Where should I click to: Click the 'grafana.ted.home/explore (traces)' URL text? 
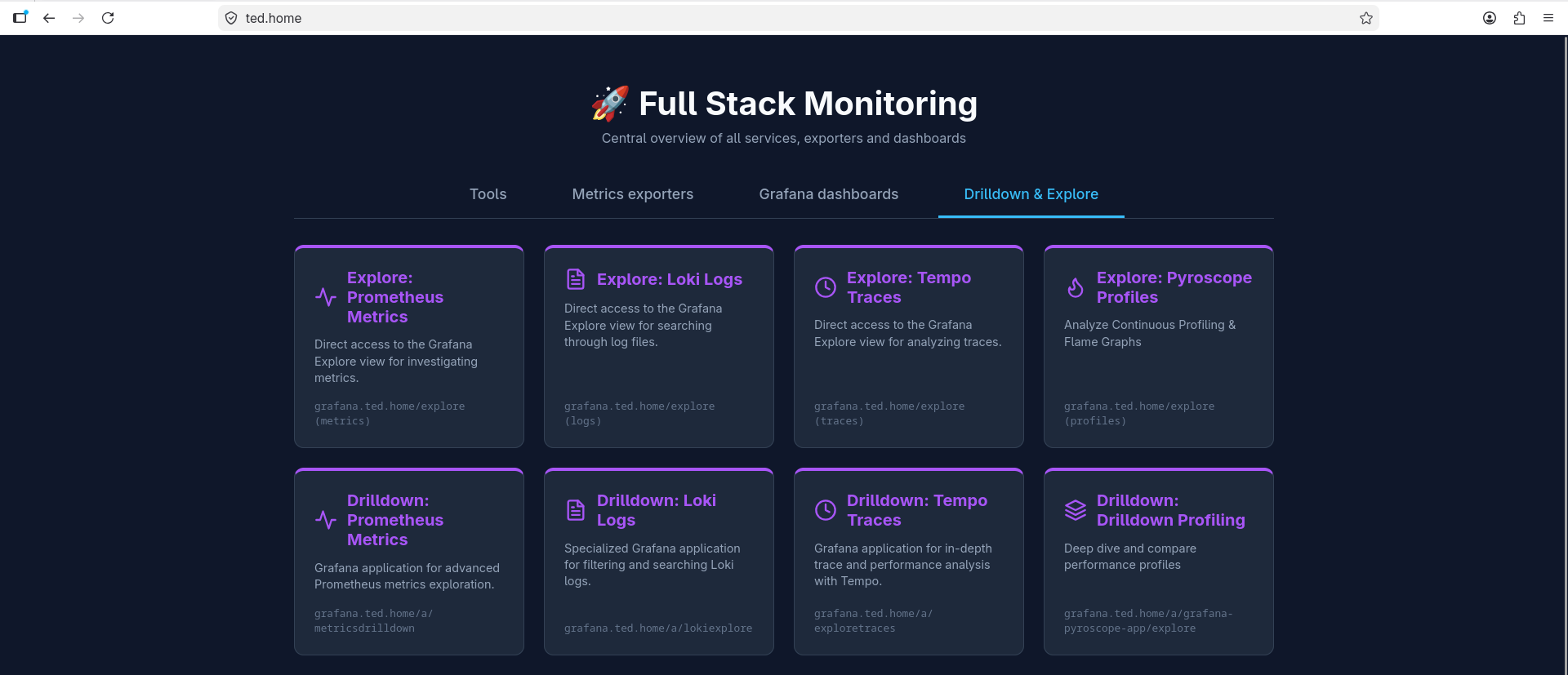[x=889, y=414]
